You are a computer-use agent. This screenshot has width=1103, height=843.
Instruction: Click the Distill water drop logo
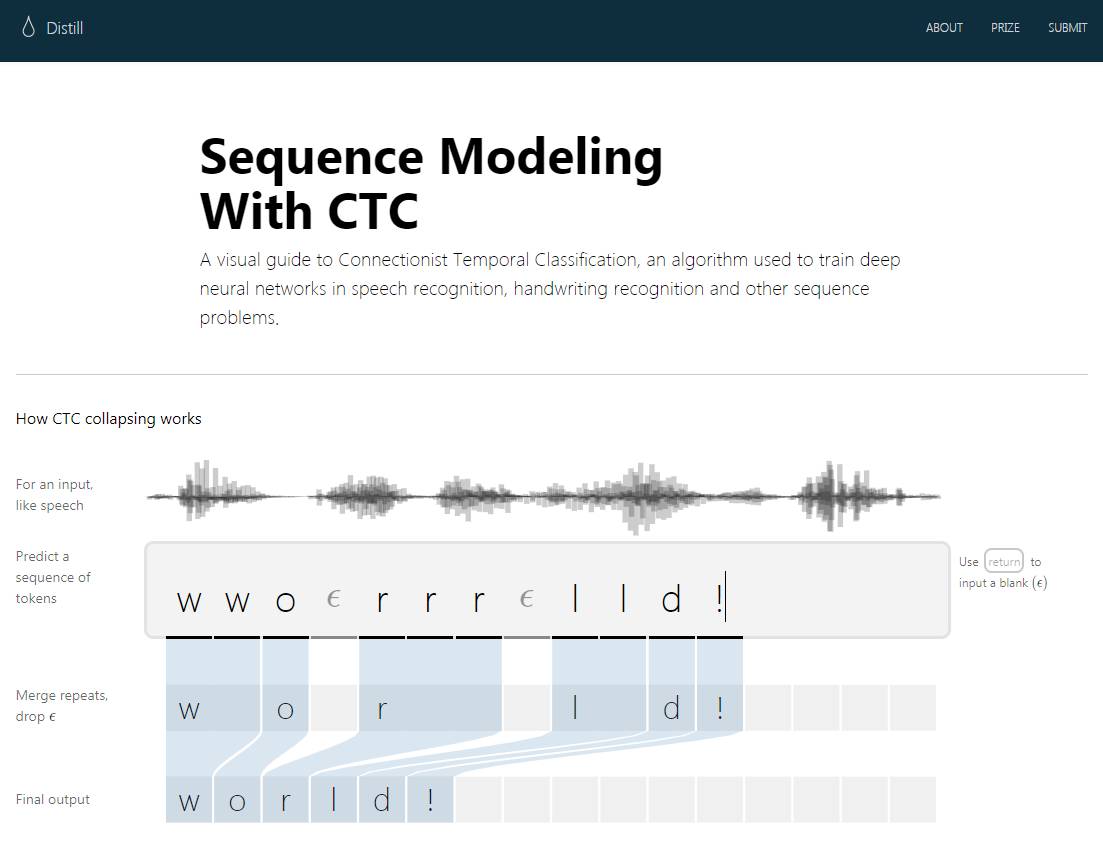coord(28,27)
